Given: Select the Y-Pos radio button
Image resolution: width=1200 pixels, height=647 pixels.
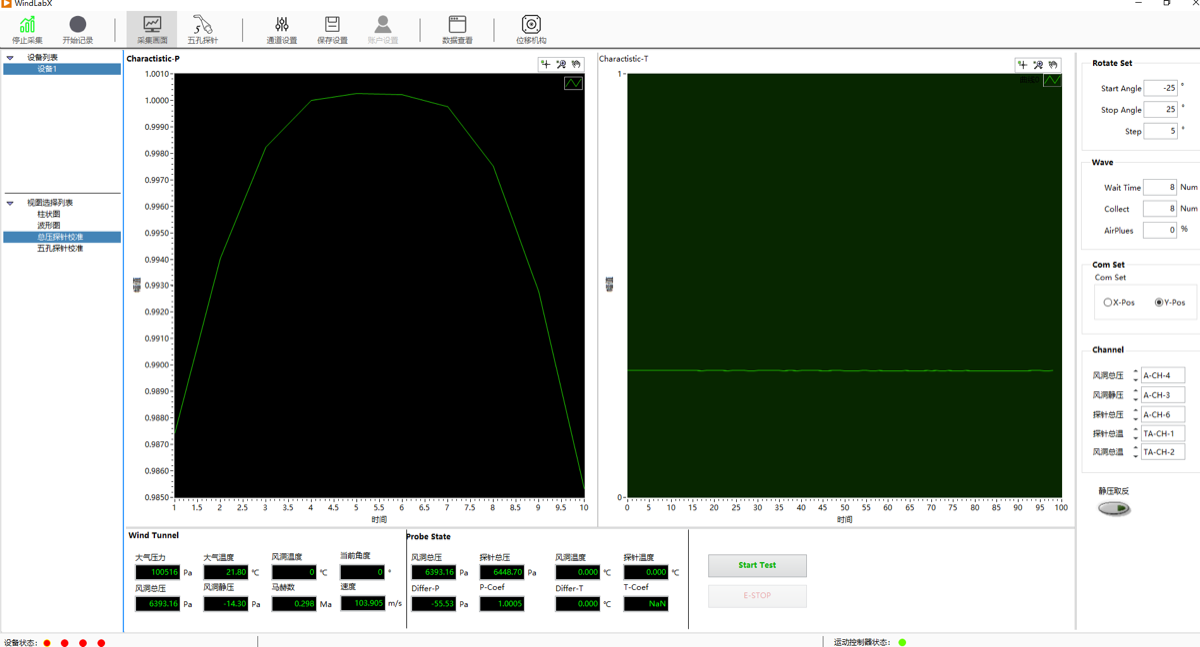Looking at the screenshot, I should point(1159,302).
